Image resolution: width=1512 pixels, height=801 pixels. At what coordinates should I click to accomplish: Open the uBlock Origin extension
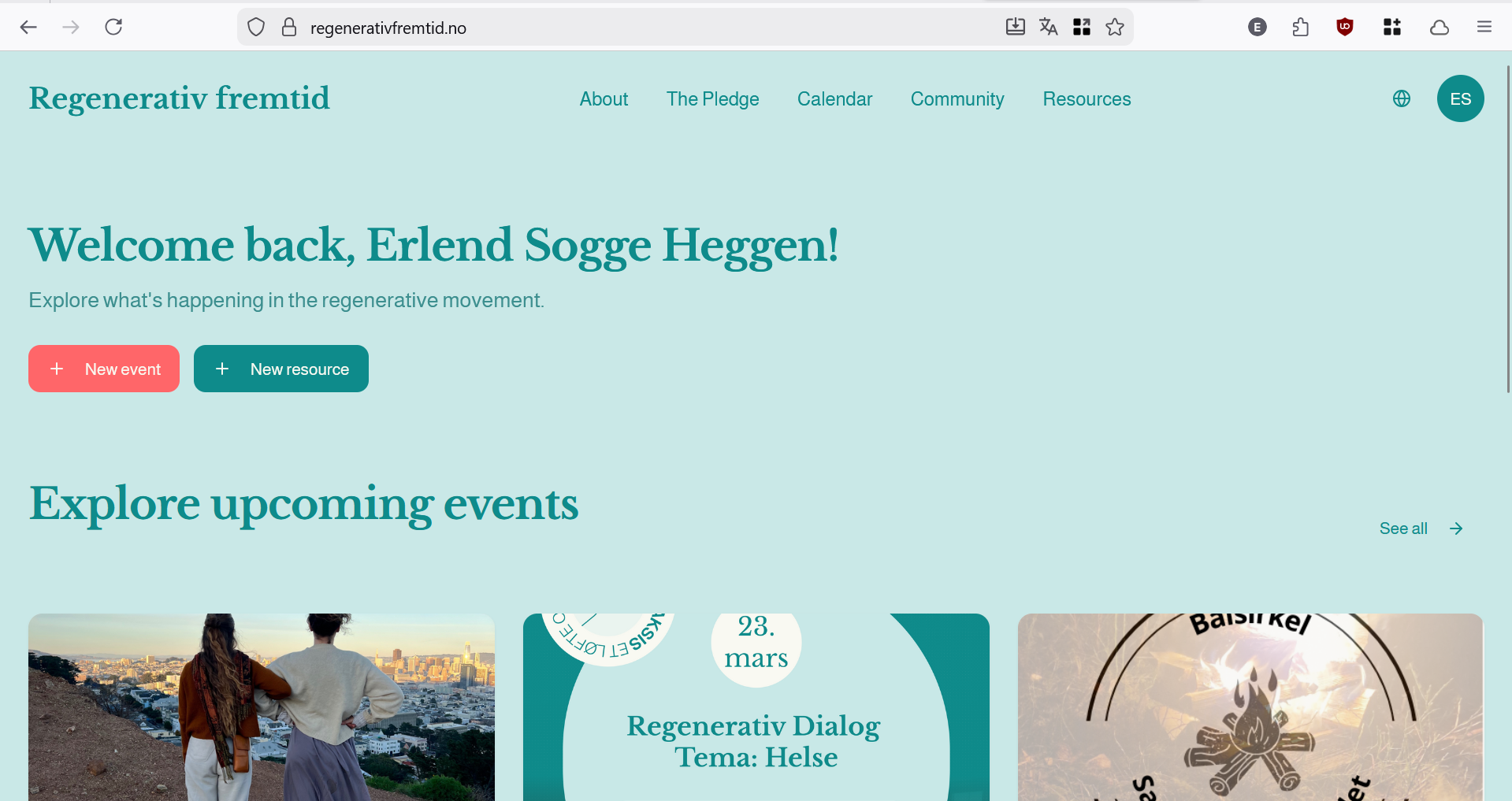tap(1345, 28)
